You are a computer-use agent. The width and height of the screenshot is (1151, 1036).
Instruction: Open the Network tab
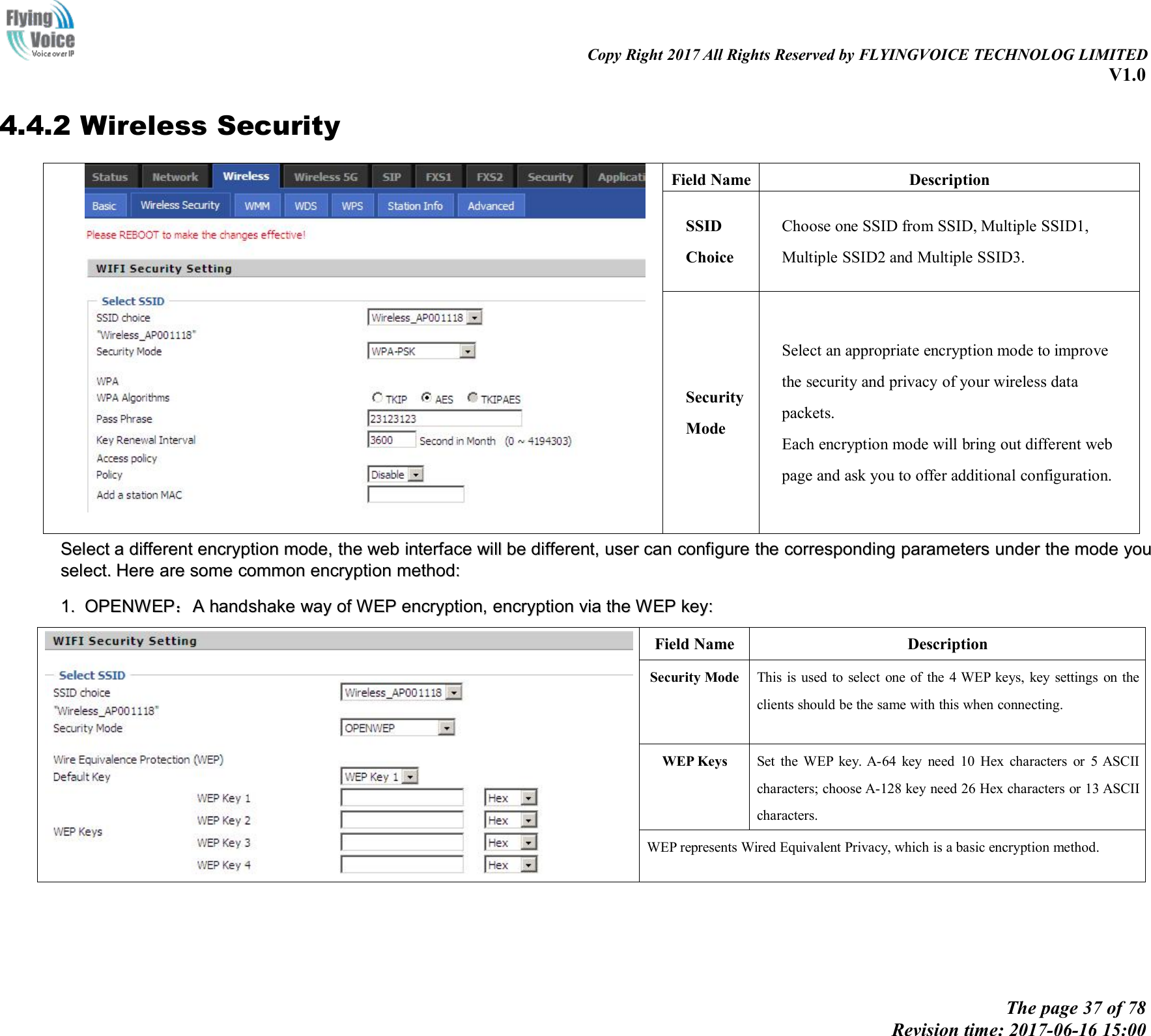pyautogui.click(x=175, y=176)
